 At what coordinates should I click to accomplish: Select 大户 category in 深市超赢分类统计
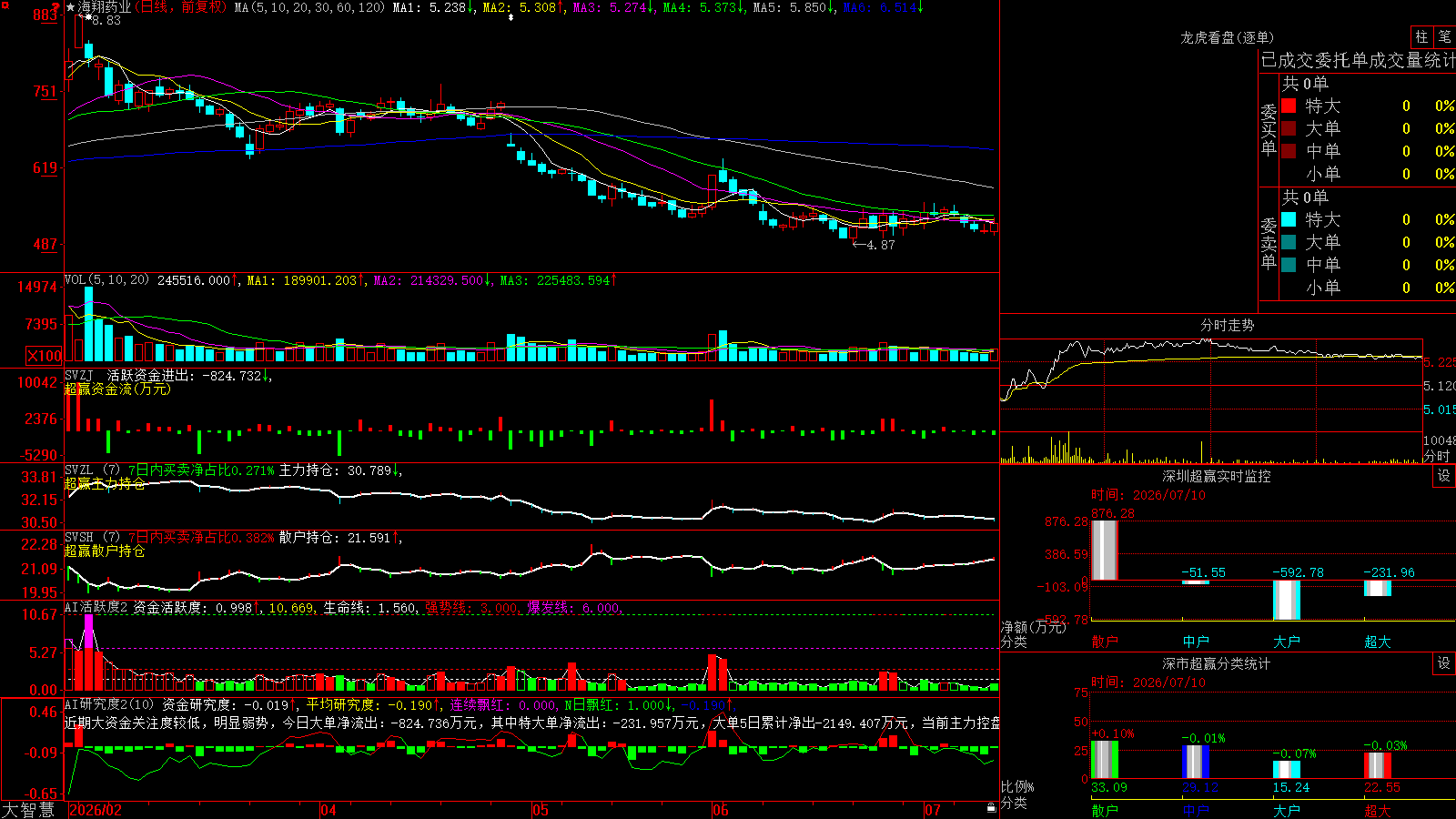(1287, 810)
